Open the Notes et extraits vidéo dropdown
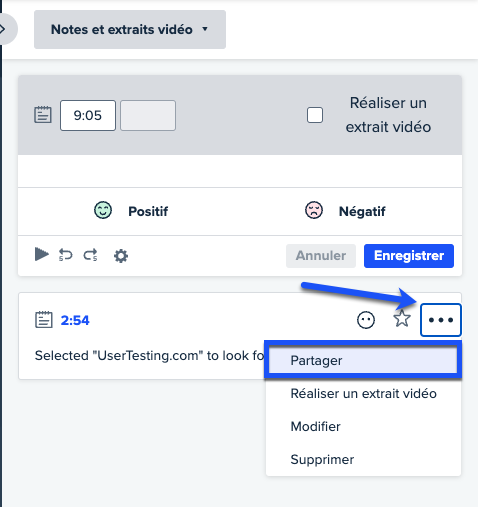Image resolution: width=478 pixels, height=507 pixels. pos(130,29)
